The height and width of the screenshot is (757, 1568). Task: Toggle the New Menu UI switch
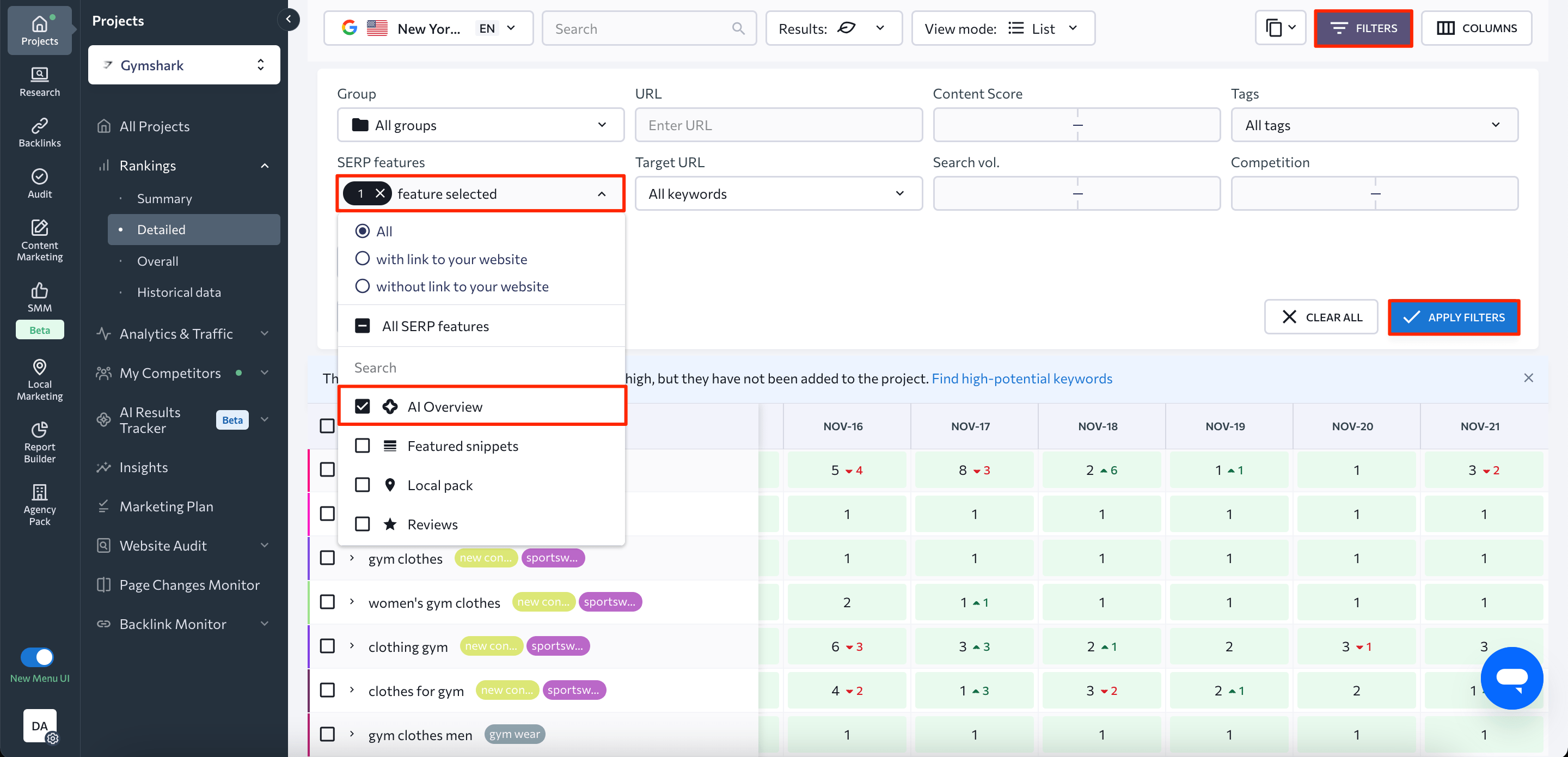point(37,657)
